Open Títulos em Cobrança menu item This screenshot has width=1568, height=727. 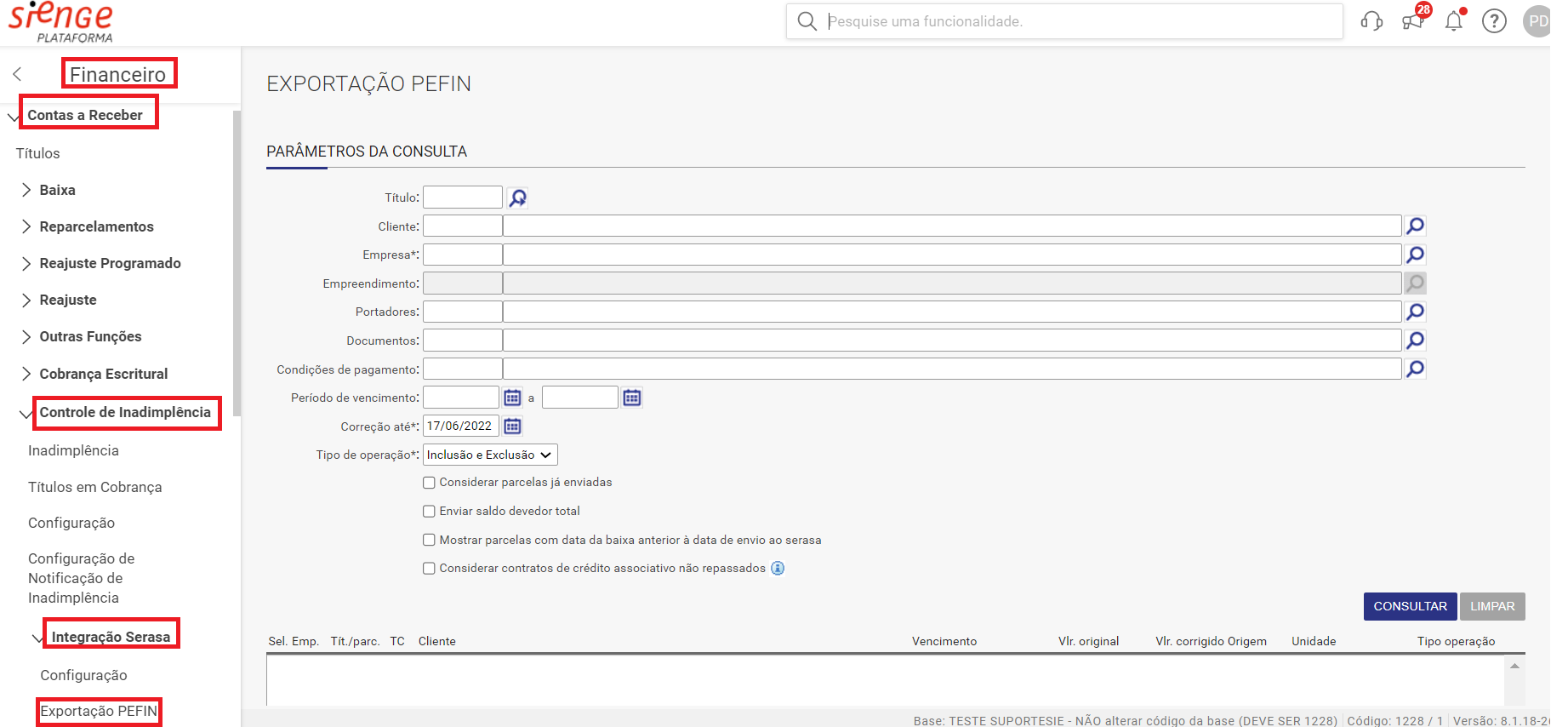coord(94,487)
